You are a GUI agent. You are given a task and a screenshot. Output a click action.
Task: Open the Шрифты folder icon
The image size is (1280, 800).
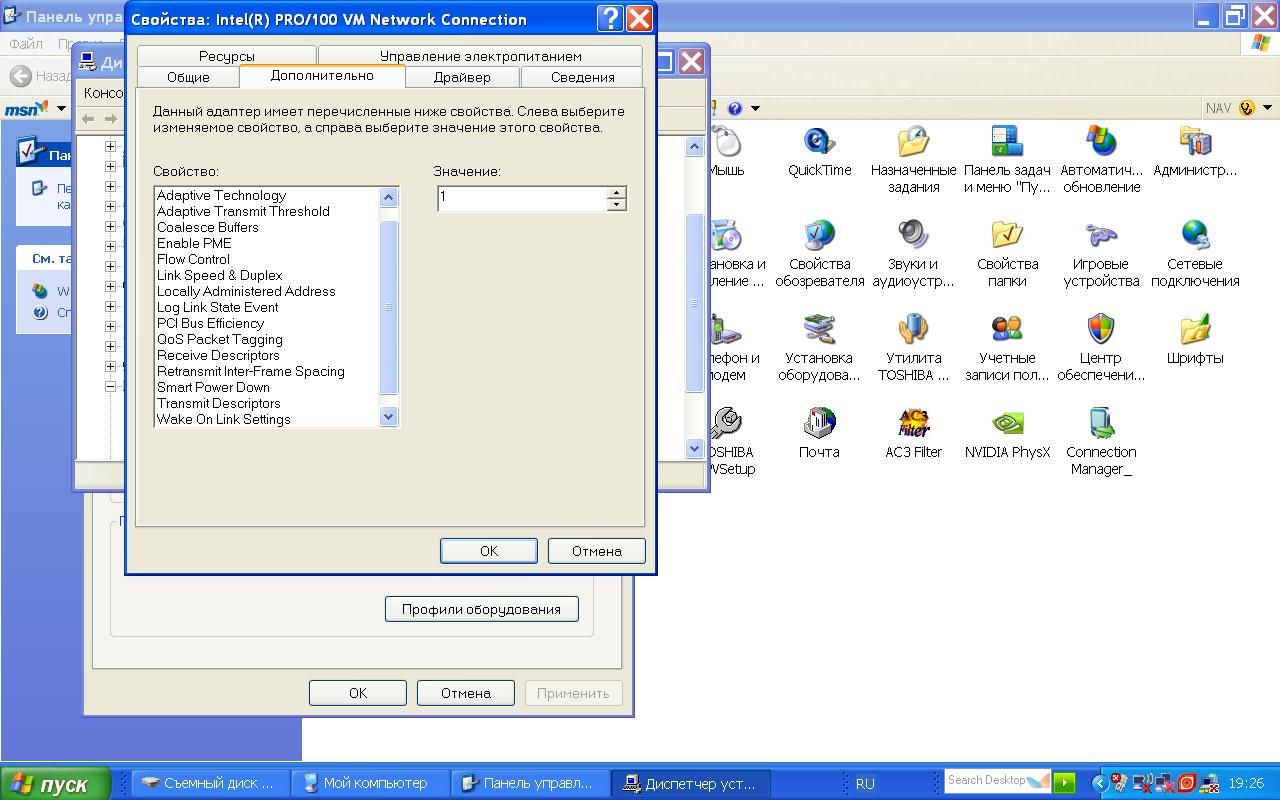click(x=1195, y=331)
